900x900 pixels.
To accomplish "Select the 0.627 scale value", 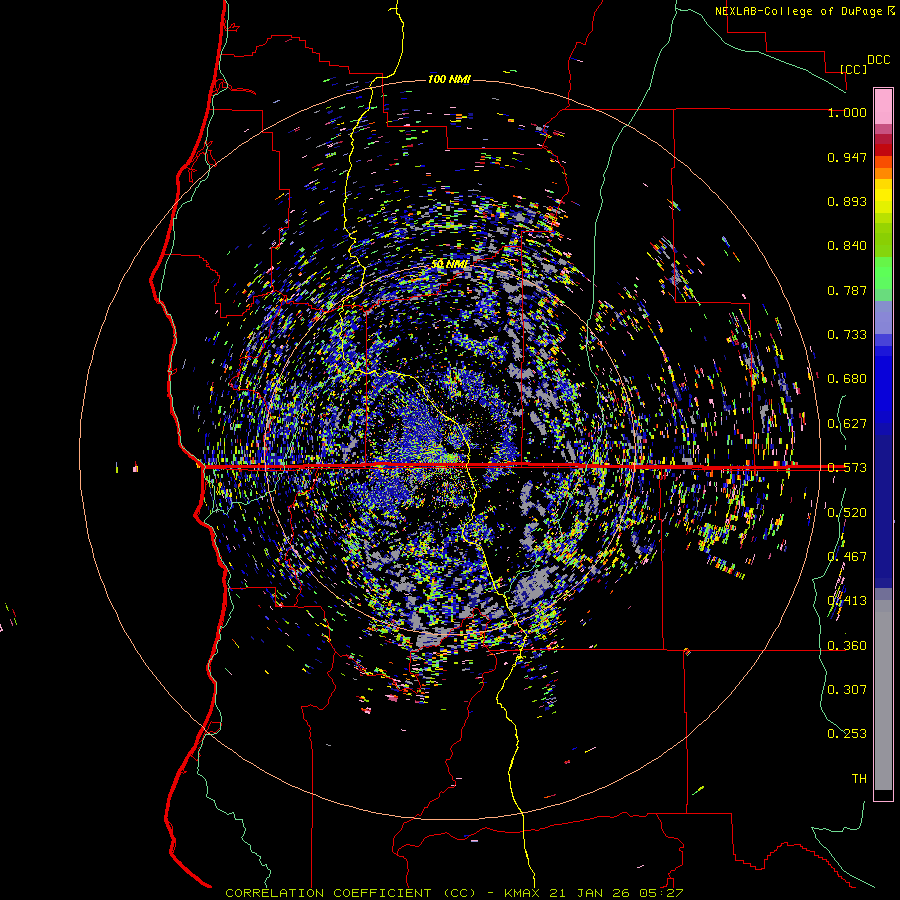I will pos(847,424).
